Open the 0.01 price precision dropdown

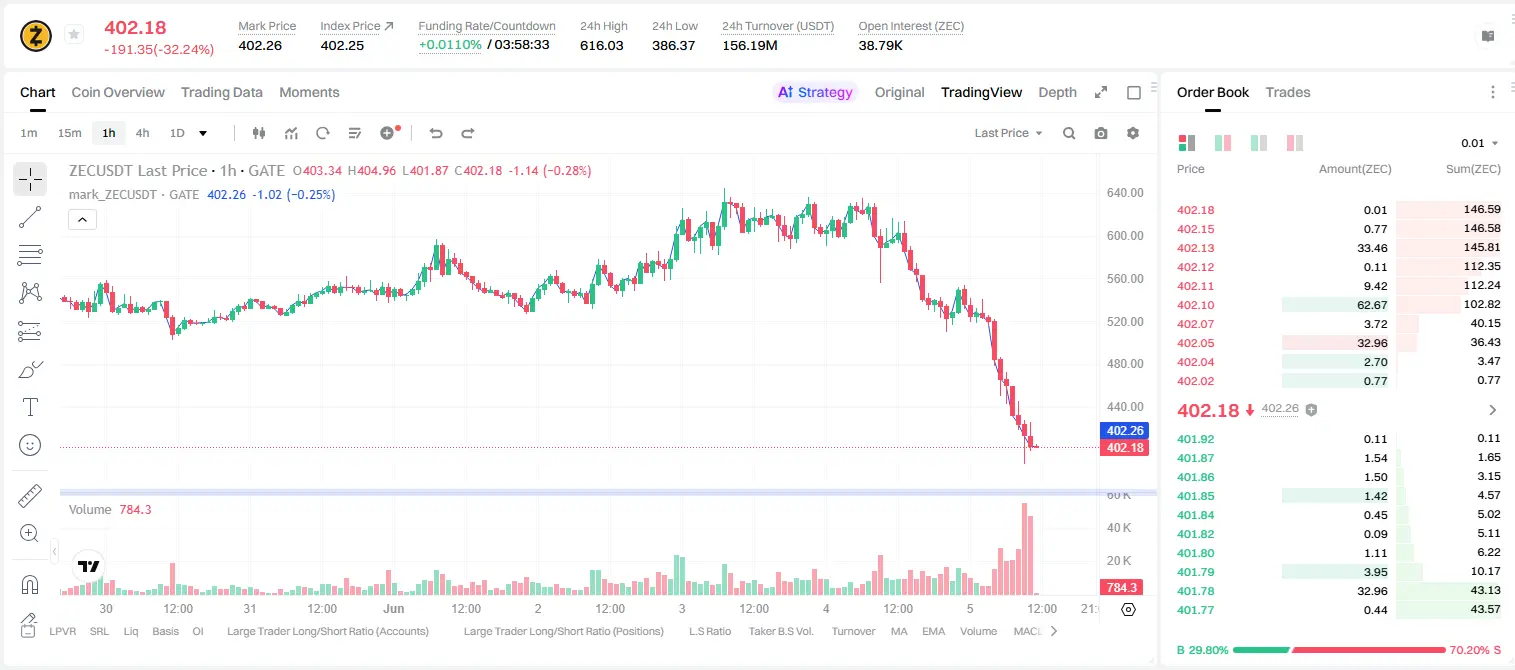coord(1480,143)
